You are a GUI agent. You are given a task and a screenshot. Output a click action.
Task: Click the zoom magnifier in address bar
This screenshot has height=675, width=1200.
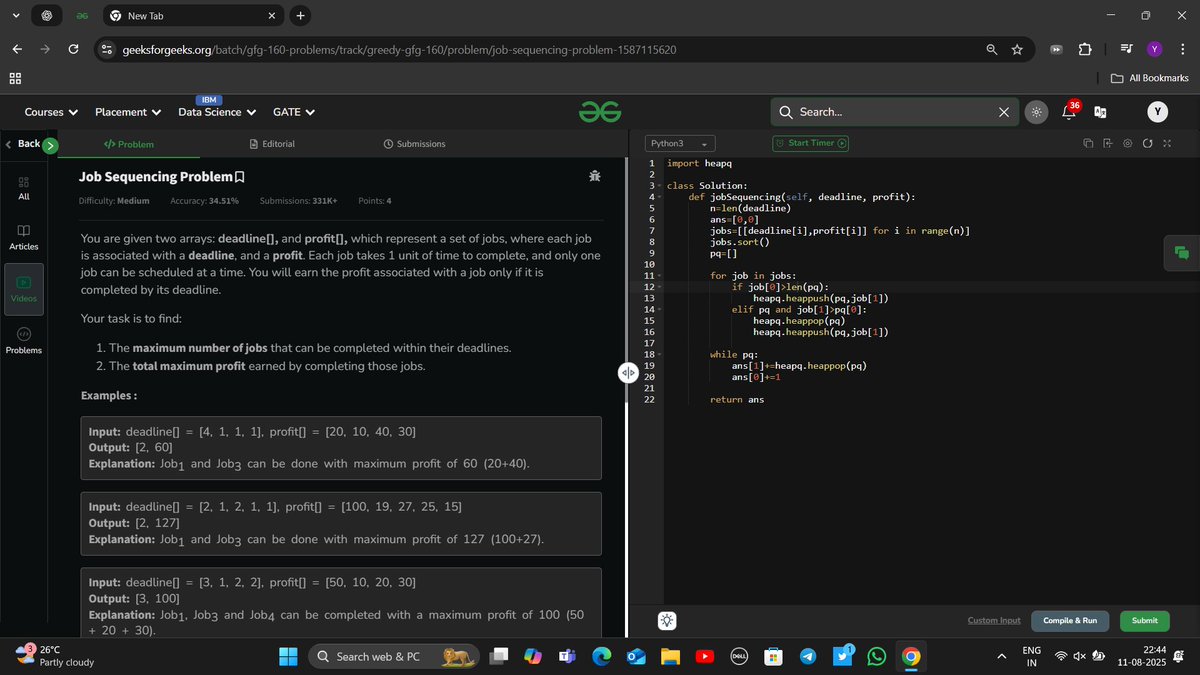click(991, 49)
